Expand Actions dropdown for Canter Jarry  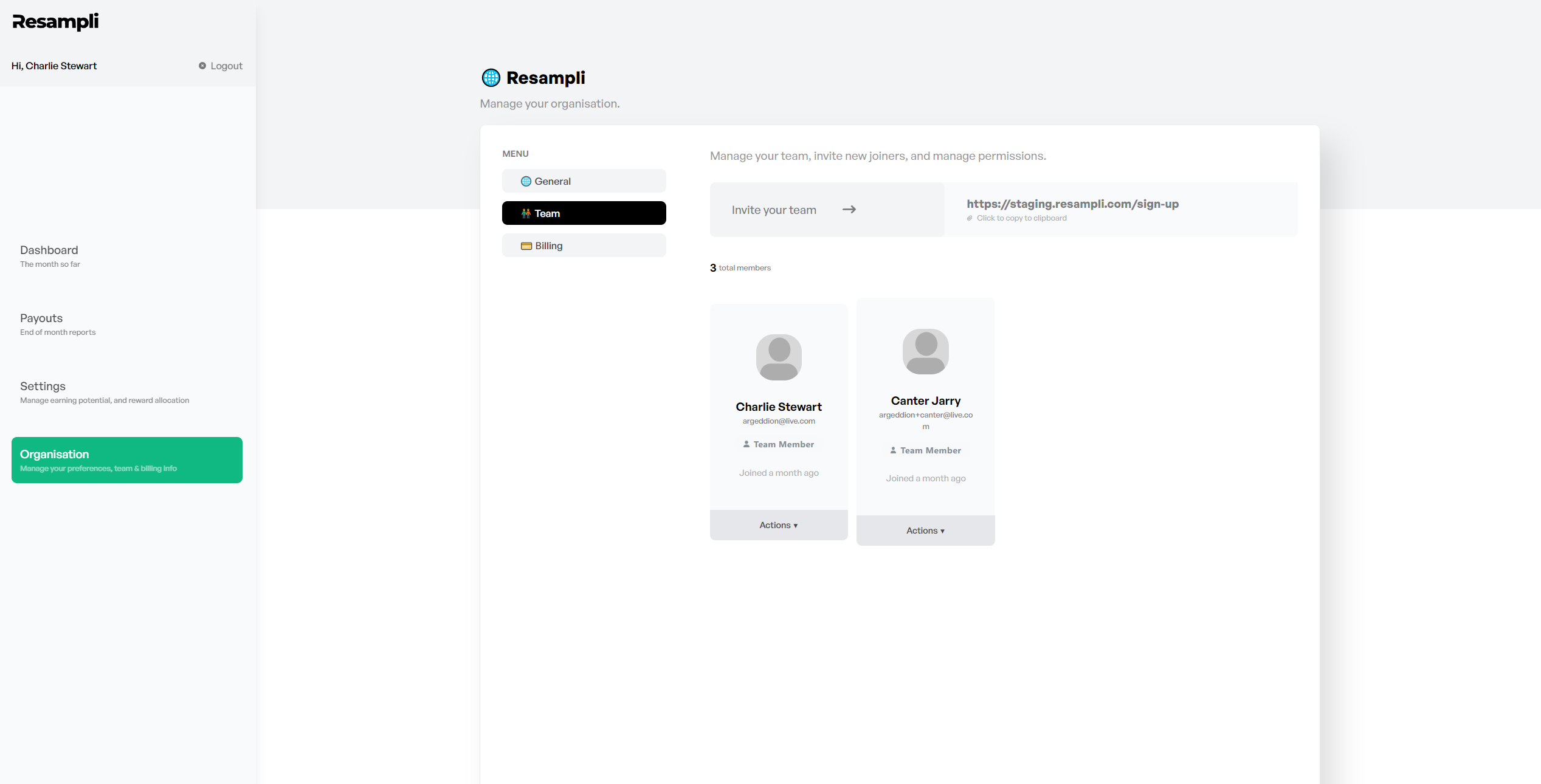(x=926, y=531)
